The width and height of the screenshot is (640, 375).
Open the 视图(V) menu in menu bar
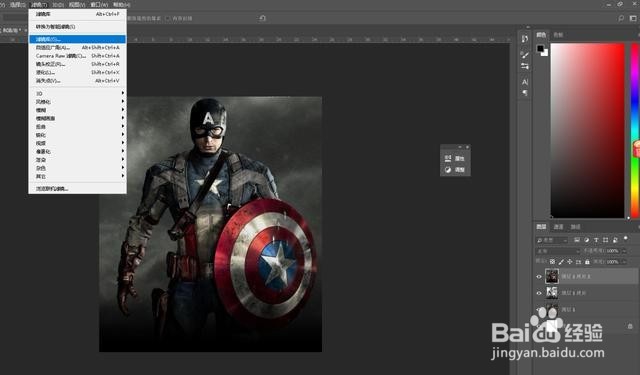(x=77, y=5)
